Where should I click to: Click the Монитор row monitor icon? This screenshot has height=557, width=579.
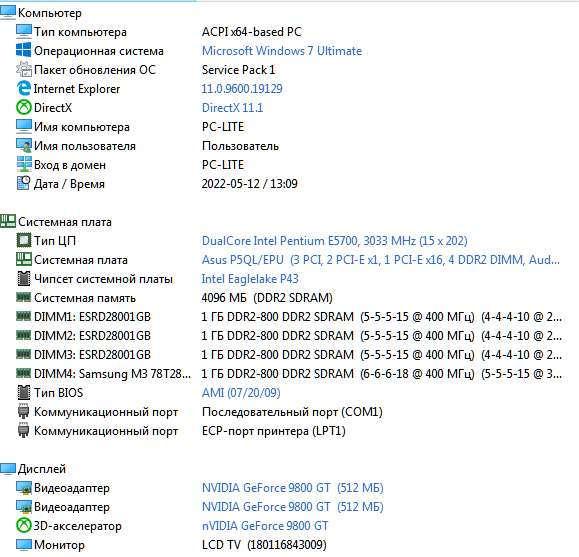click(24, 544)
